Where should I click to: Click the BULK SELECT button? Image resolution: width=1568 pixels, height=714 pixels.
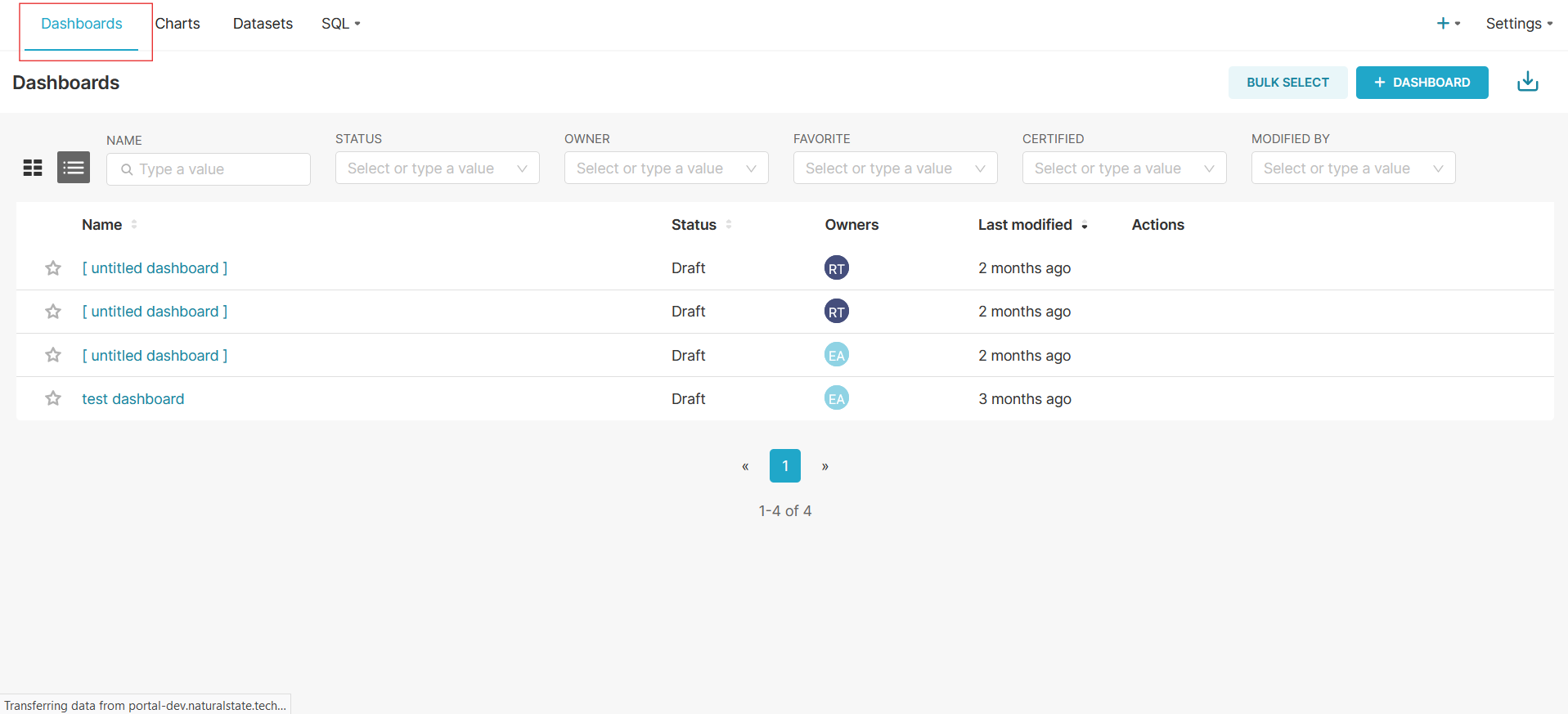[1287, 83]
